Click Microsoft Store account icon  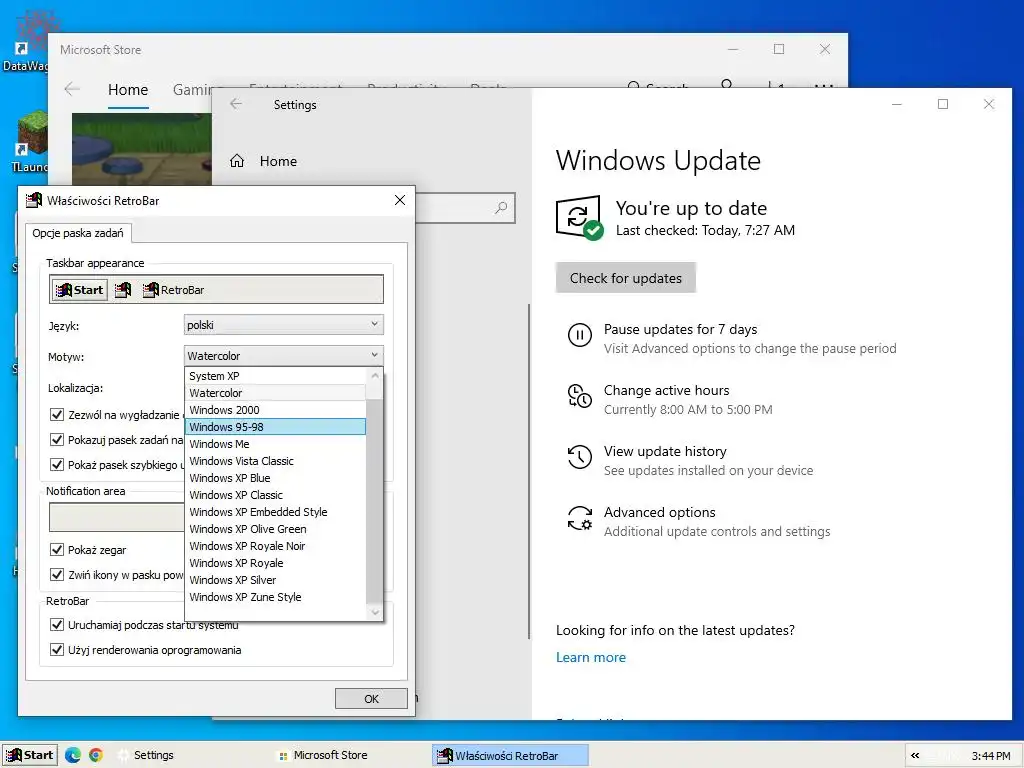(x=726, y=84)
